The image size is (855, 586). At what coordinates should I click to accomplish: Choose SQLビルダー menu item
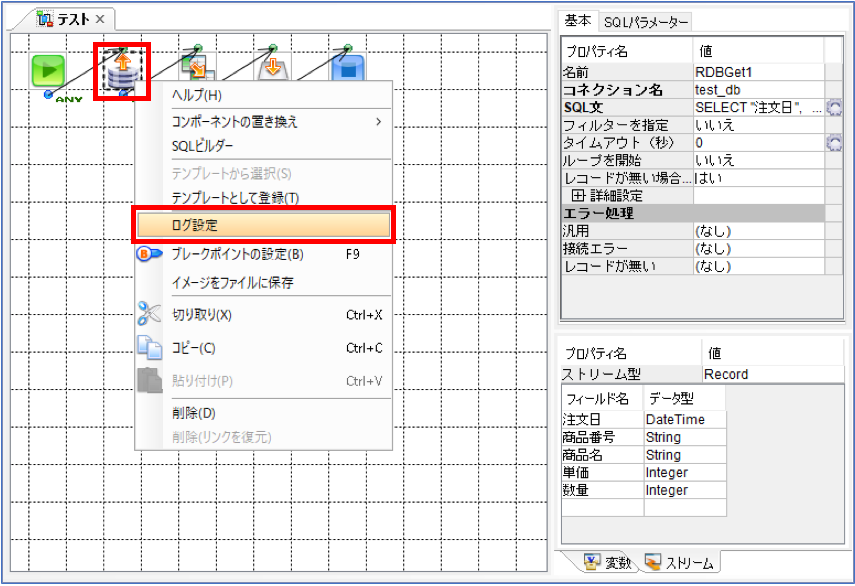[264, 146]
